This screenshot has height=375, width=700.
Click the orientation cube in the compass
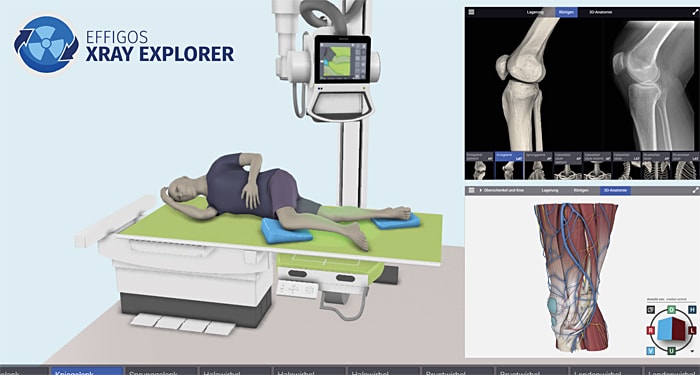tap(671, 330)
